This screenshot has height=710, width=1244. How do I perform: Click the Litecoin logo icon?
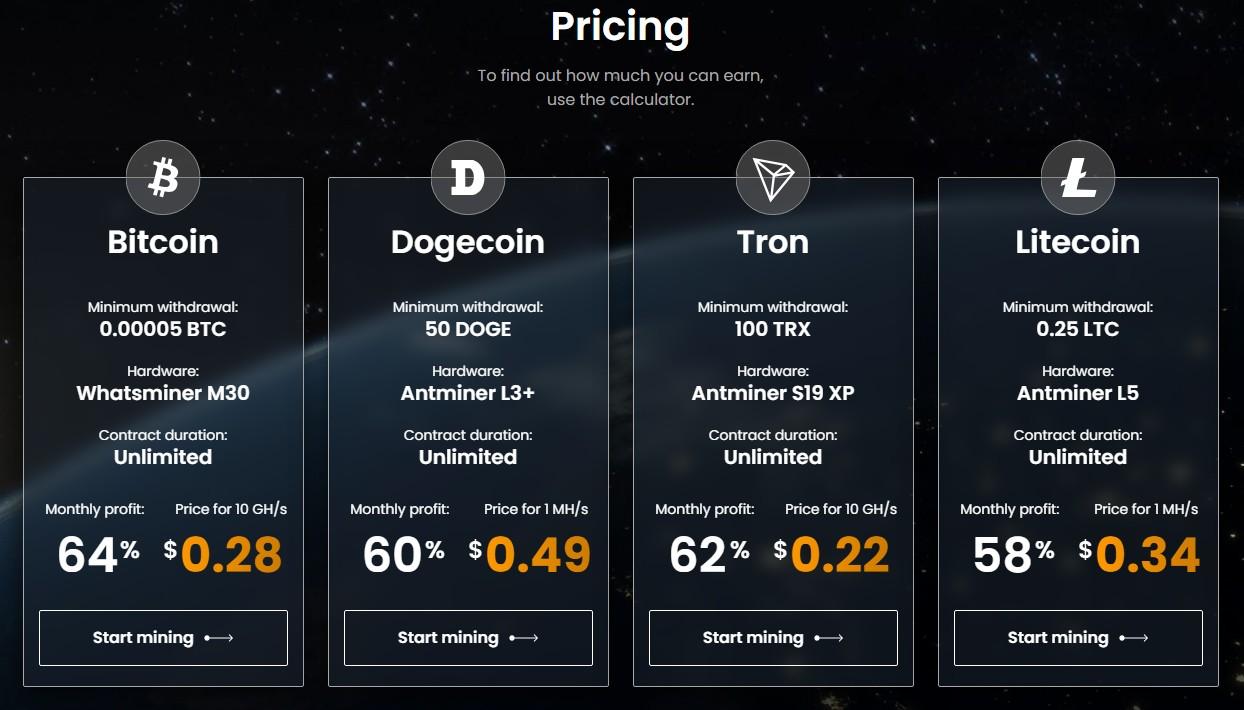click(1078, 178)
